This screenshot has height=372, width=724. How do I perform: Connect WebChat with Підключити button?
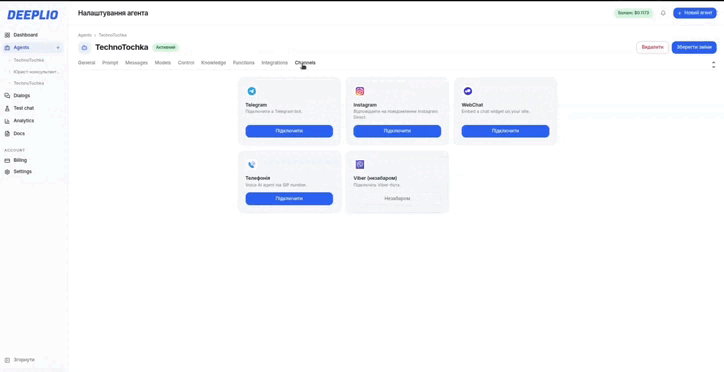point(505,131)
